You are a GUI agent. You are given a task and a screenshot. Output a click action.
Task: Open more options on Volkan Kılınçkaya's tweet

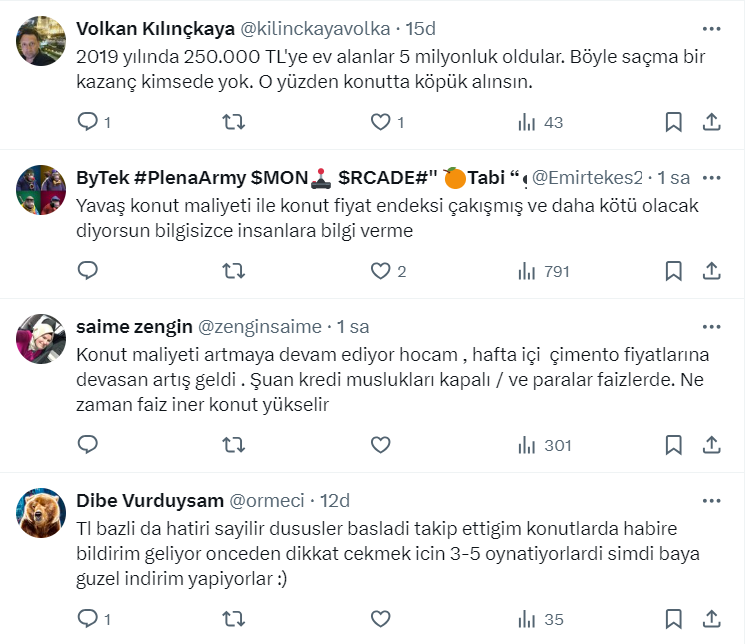pos(711,28)
